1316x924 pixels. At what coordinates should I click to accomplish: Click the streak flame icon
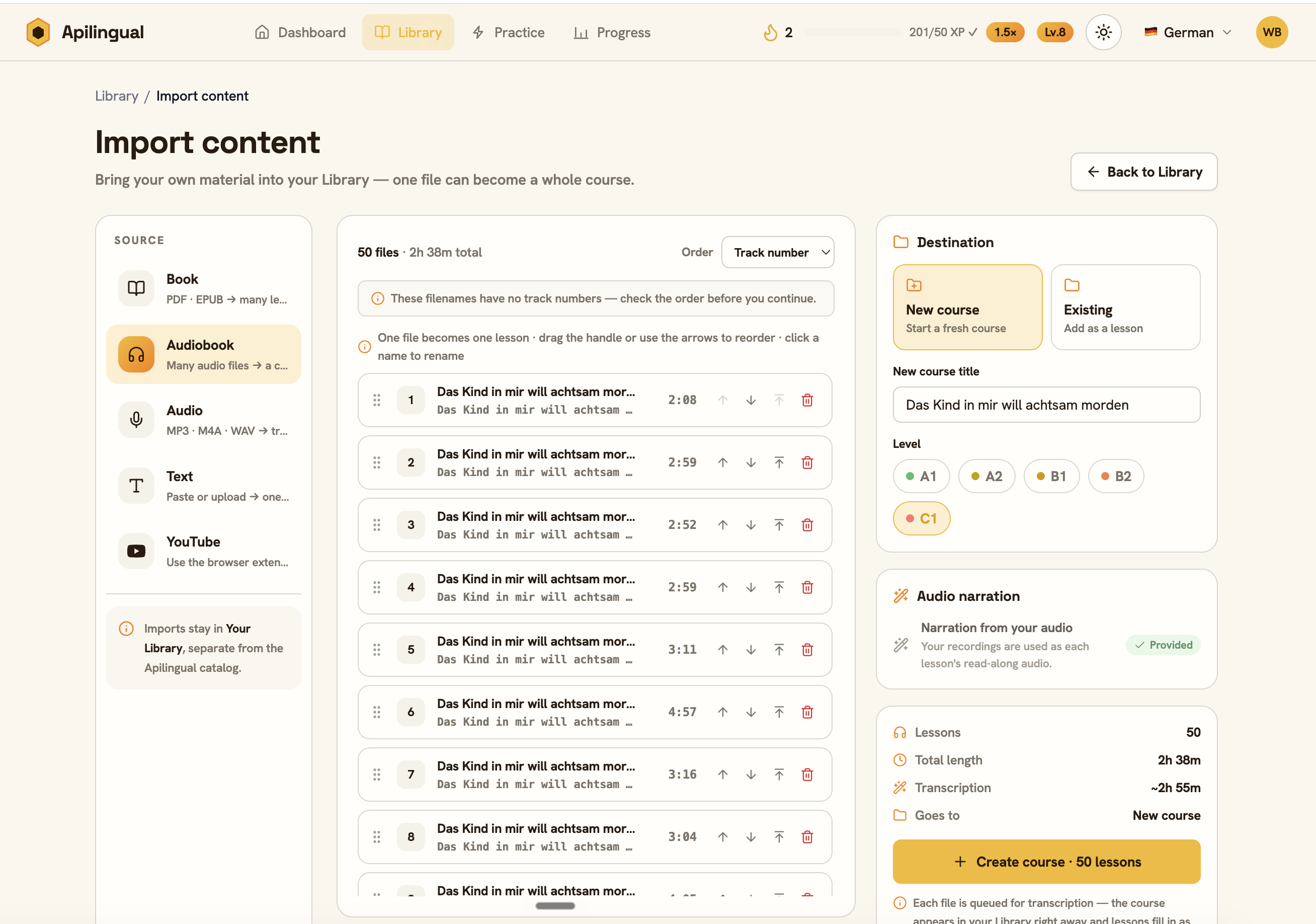click(x=770, y=32)
